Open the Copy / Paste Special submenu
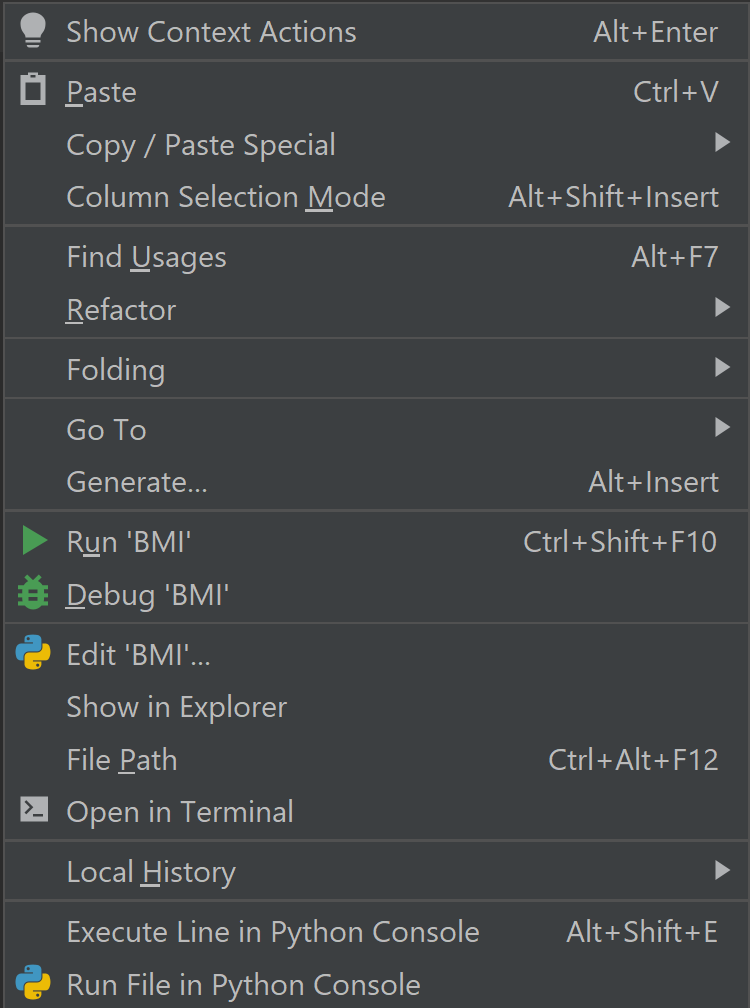 pyautogui.click(x=200, y=144)
